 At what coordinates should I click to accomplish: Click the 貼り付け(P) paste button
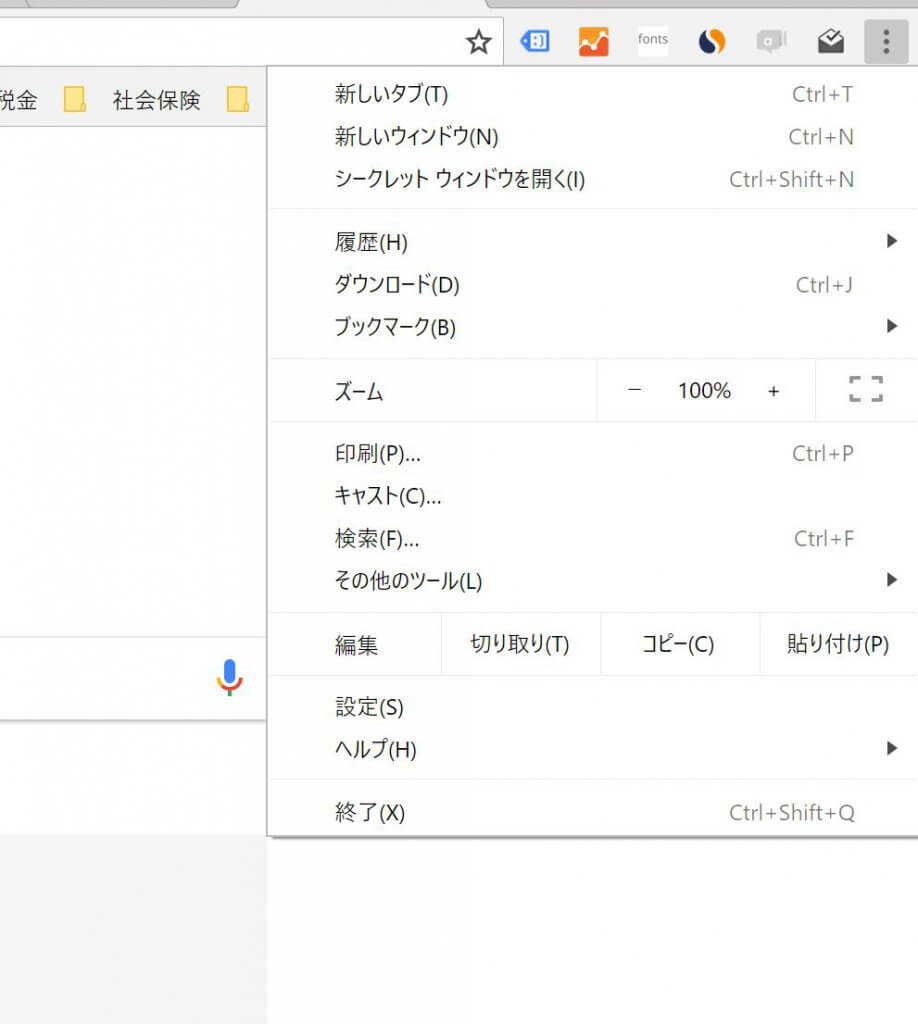(x=837, y=644)
